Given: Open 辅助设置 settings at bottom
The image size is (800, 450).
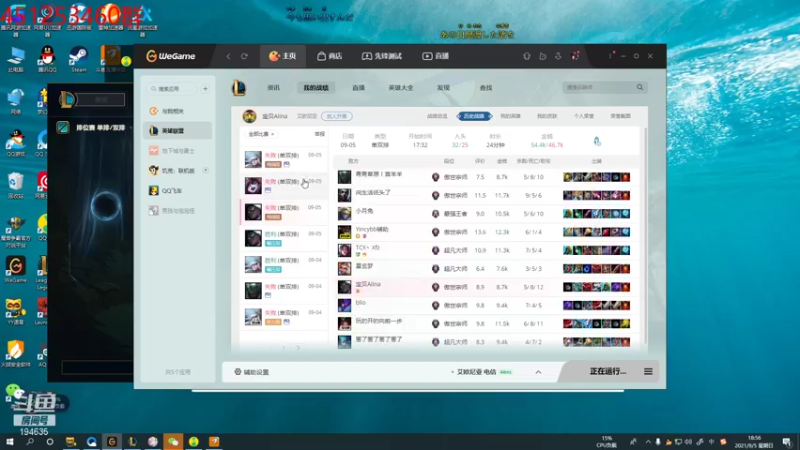Looking at the screenshot, I should [x=252, y=372].
